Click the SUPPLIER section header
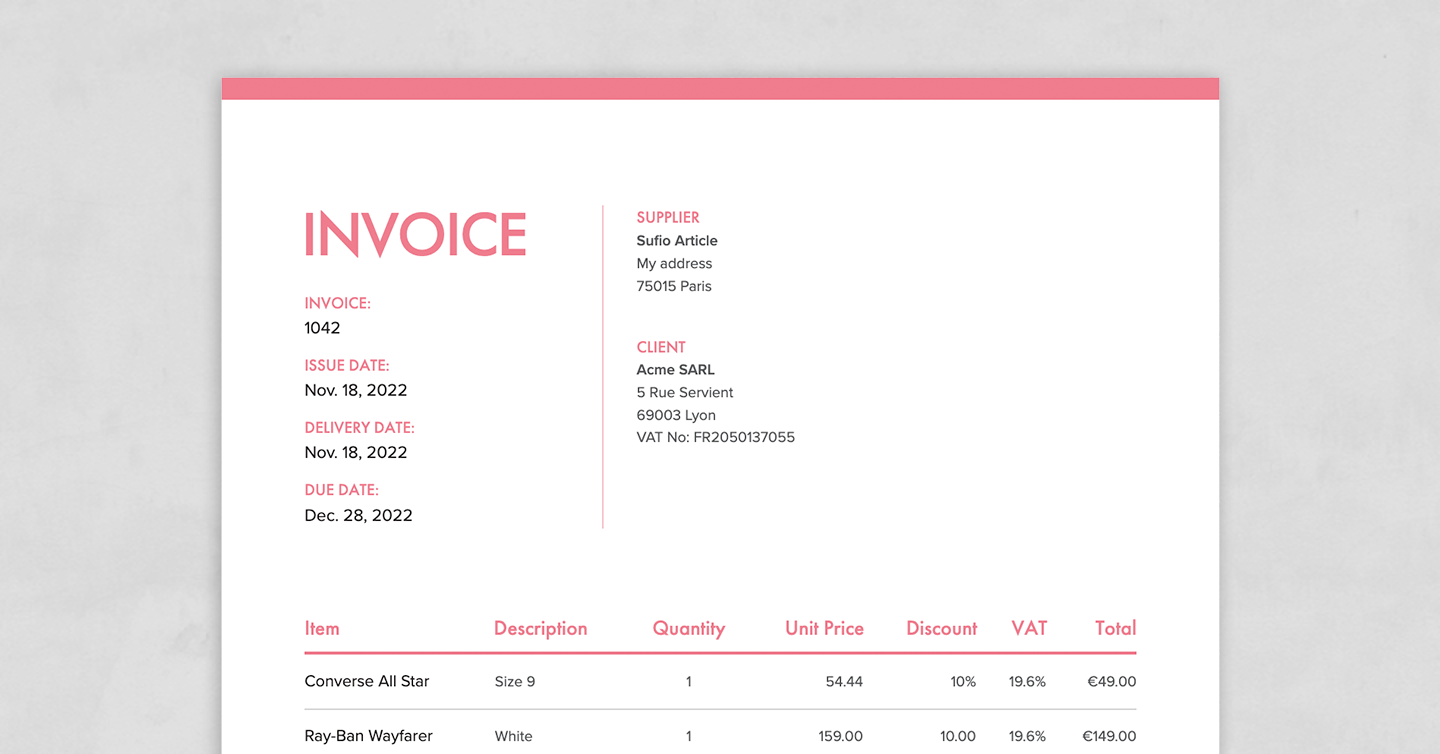Screen dimensions: 1440x754 (x=668, y=217)
